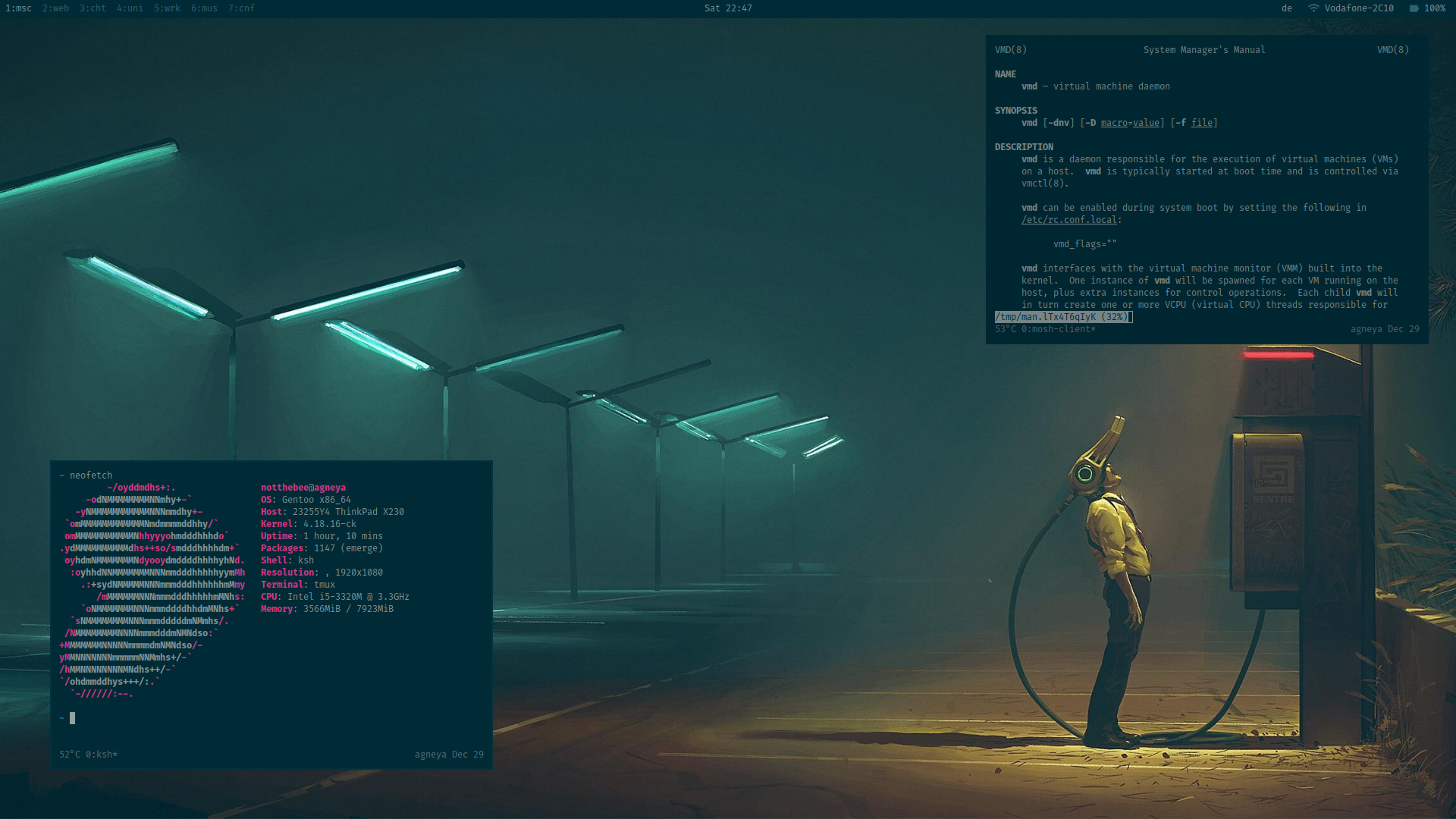Click the de keyboard layout indicator
Image resolution: width=1456 pixels, height=819 pixels.
(x=1285, y=8)
